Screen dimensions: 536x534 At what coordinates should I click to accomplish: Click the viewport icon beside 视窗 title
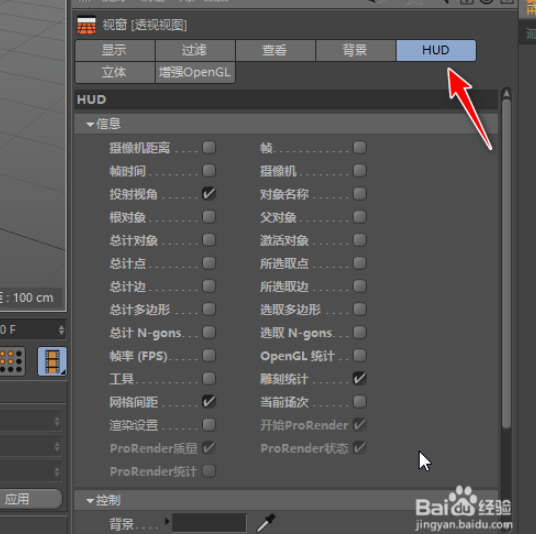click(86, 25)
